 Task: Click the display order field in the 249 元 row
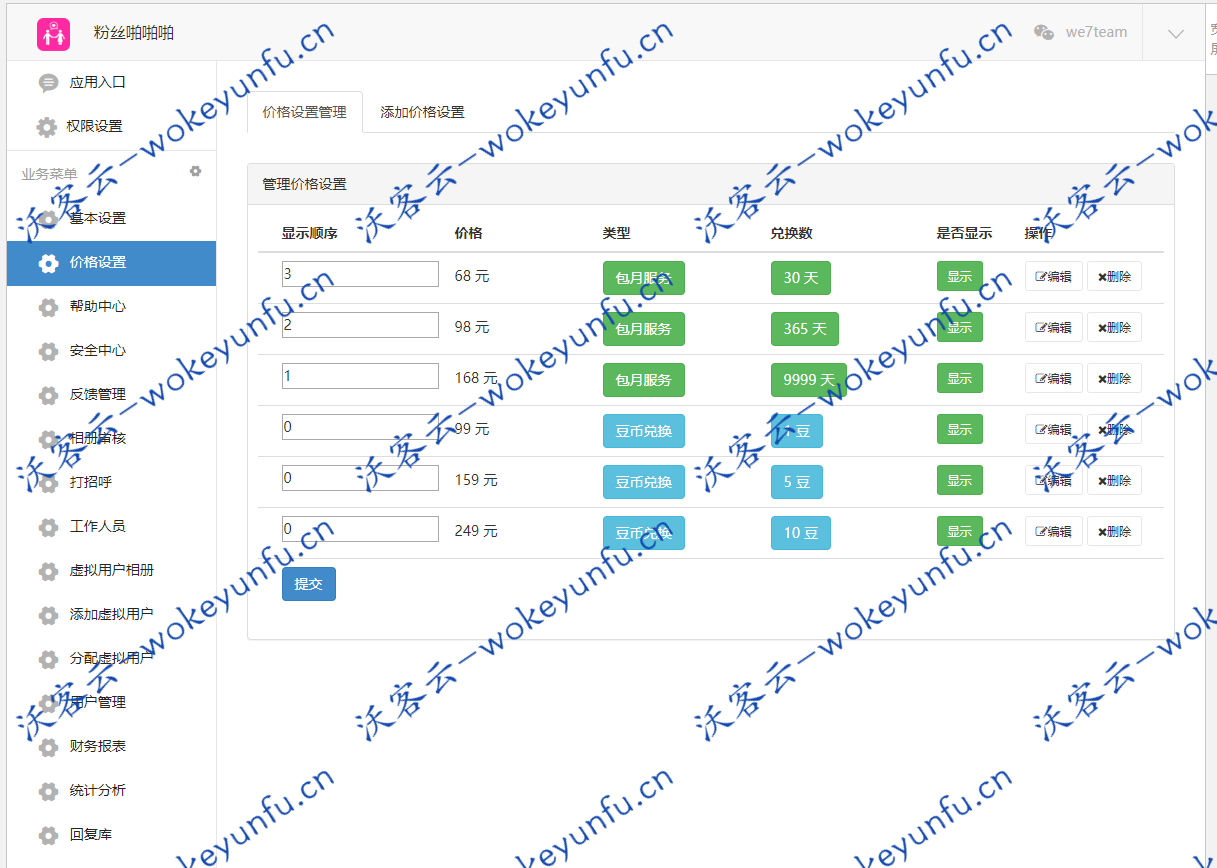(x=360, y=529)
